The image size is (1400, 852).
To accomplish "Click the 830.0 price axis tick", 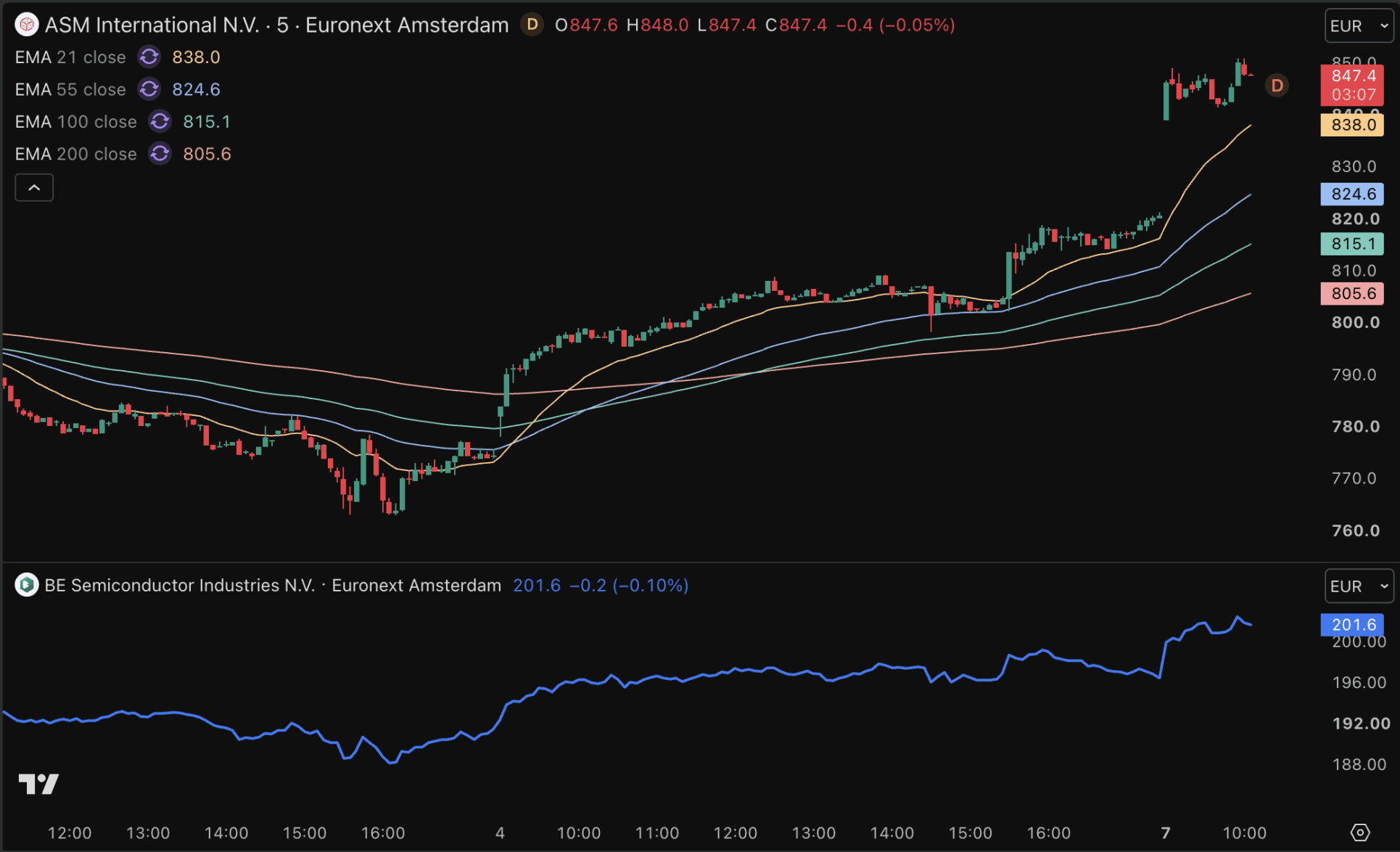I will (x=1354, y=166).
